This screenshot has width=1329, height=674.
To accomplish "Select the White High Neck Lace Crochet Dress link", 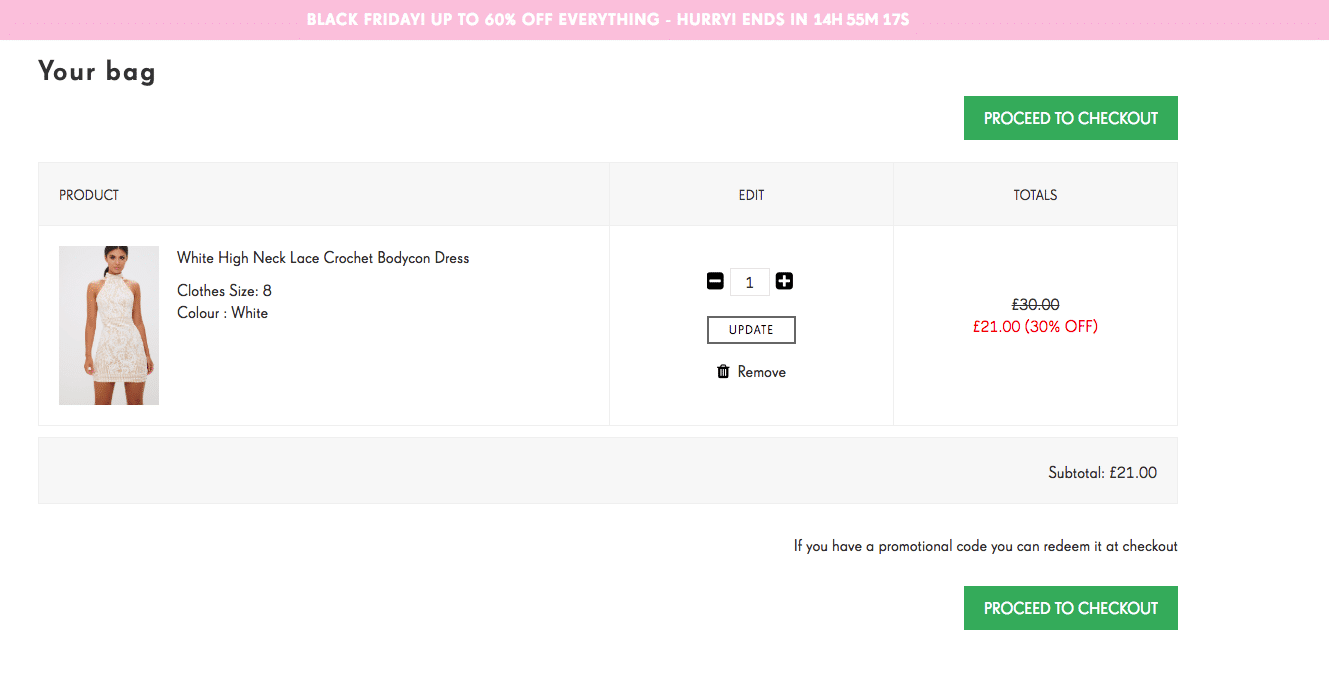I will tap(322, 257).
